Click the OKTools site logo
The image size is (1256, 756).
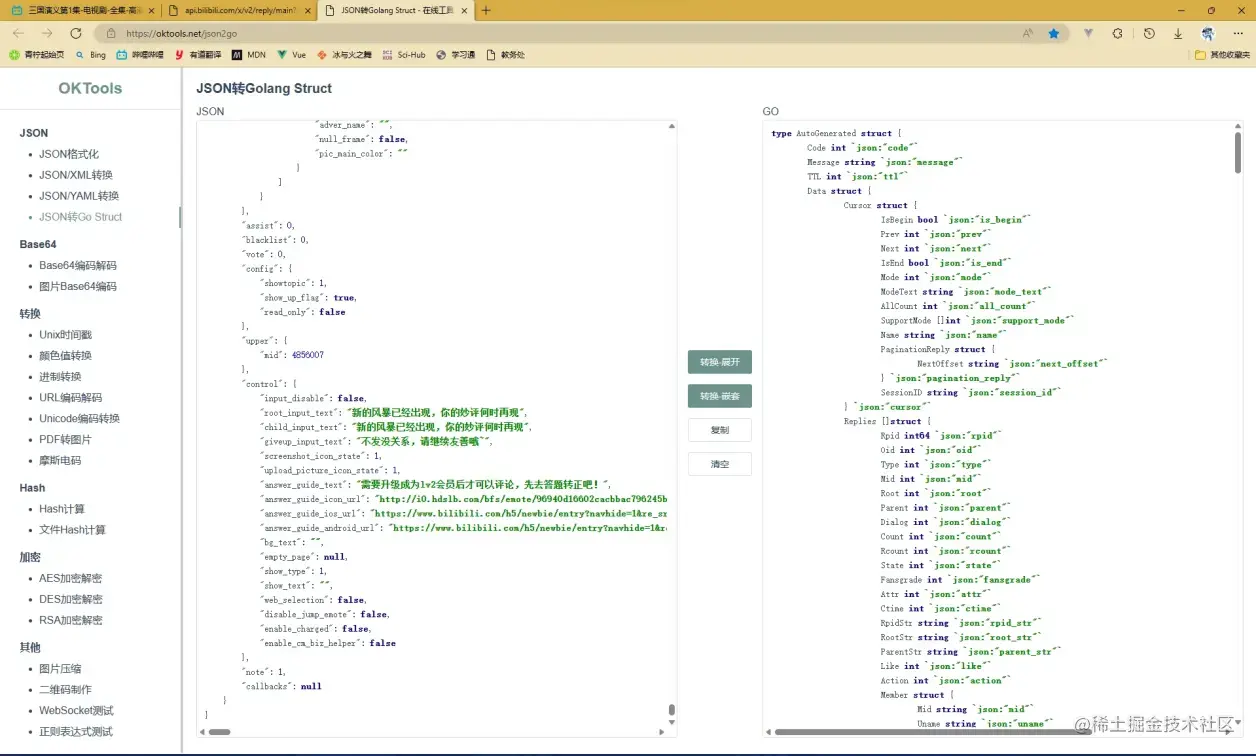pyautogui.click(x=90, y=88)
